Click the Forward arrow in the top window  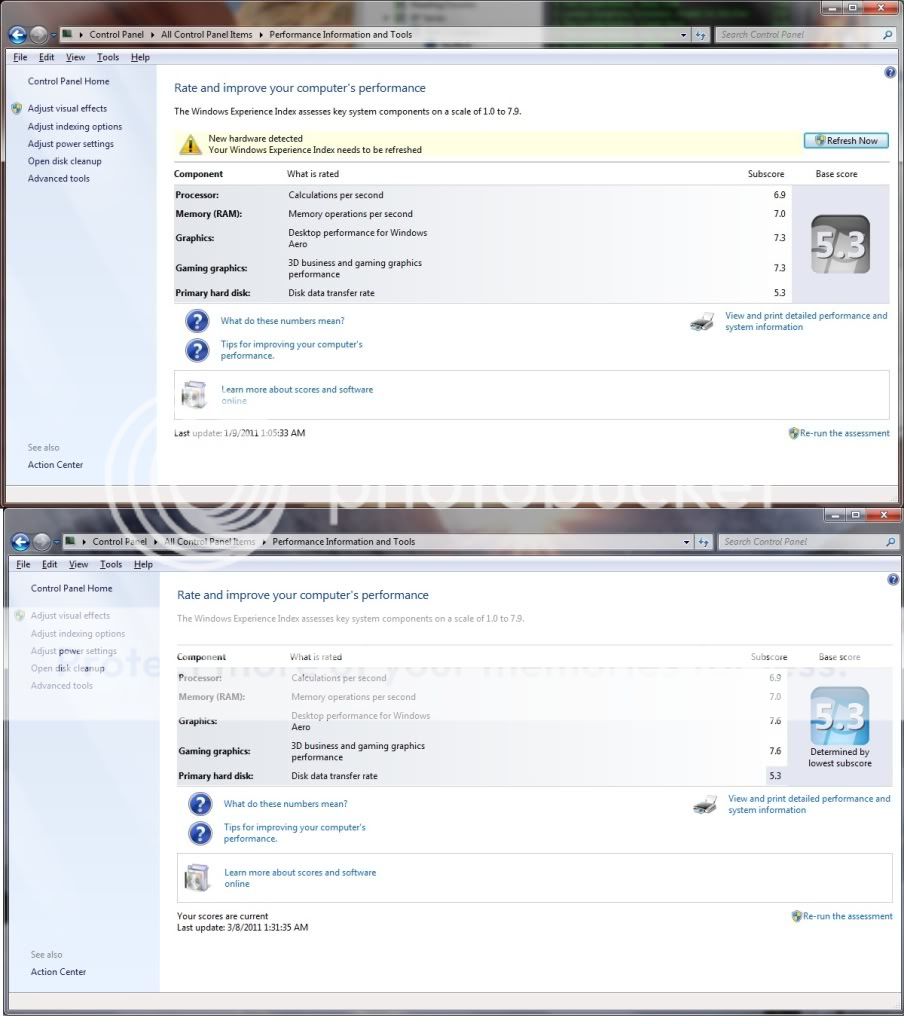[x=39, y=35]
